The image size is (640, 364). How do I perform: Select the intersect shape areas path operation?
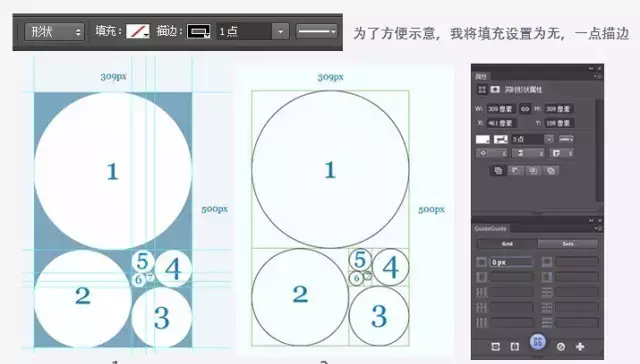[533, 171]
